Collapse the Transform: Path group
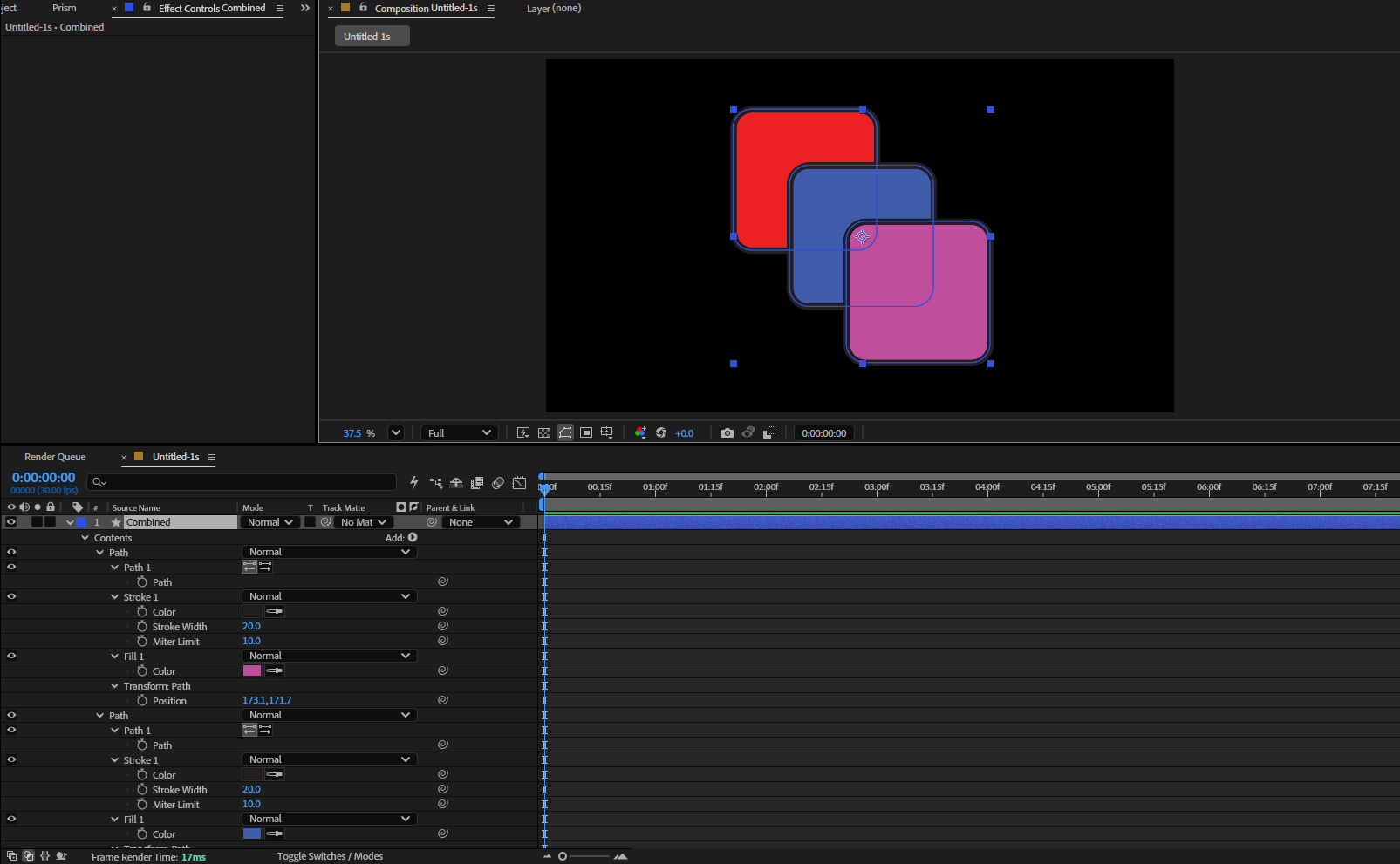1400x864 pixels. 114,686
